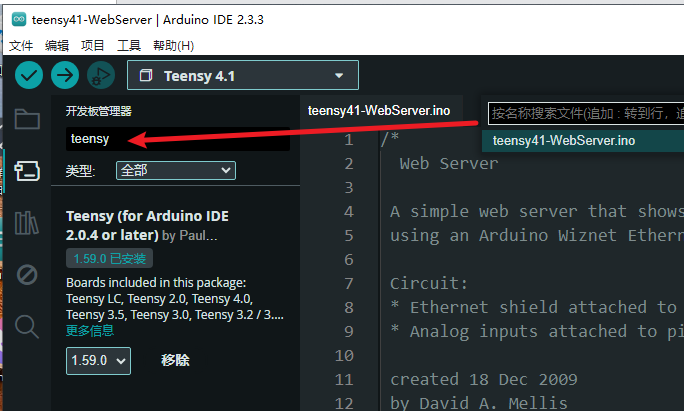Image resolution: width=684 pixels, height=411 pixels.
Task: Start the debugger with the play-bug icon
Action: coord(101,75)
